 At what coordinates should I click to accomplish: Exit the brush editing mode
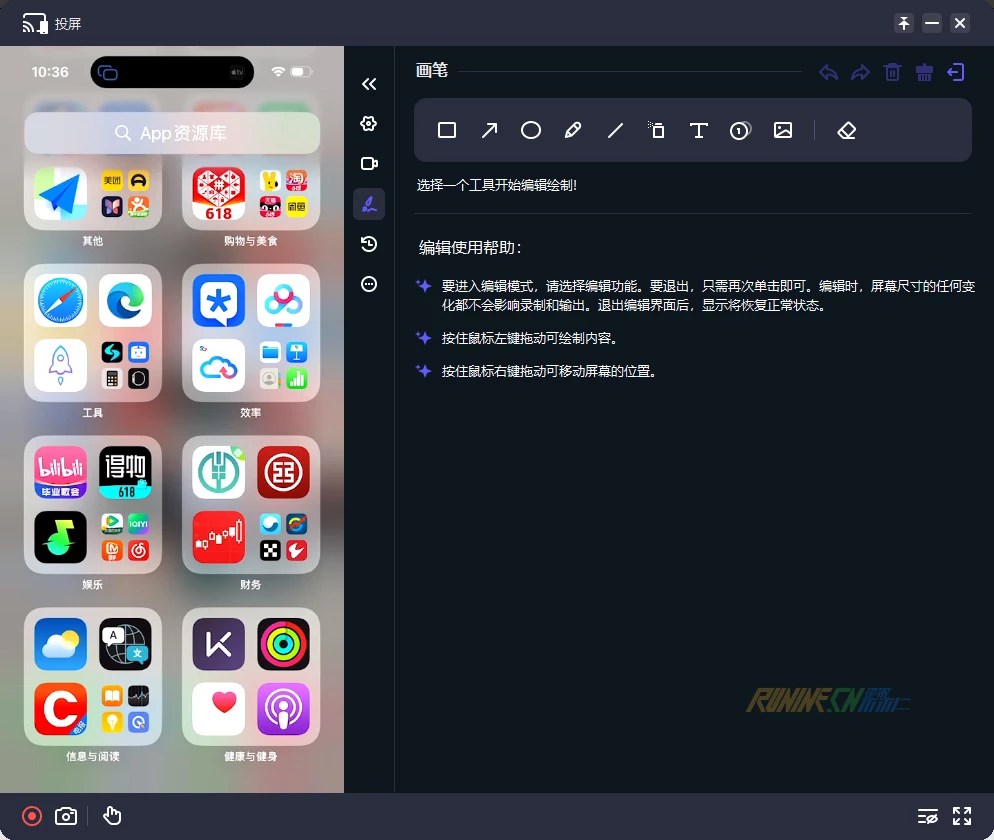pos(956,72)
